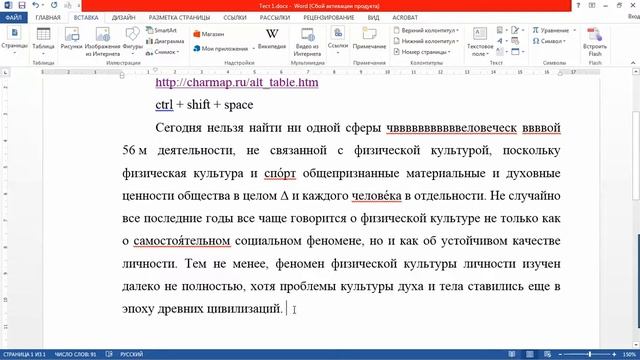Click the Википедия (Wikipedia) add-in

coord(272,39)
